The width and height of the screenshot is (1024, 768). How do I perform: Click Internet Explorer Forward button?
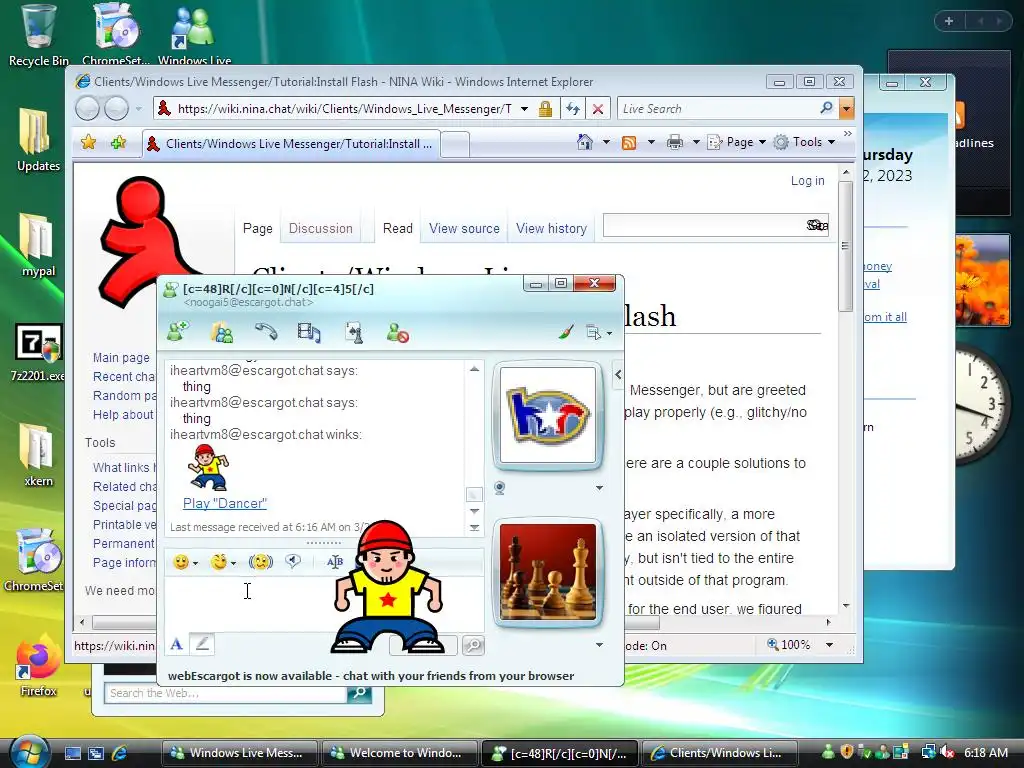[116, 108]
